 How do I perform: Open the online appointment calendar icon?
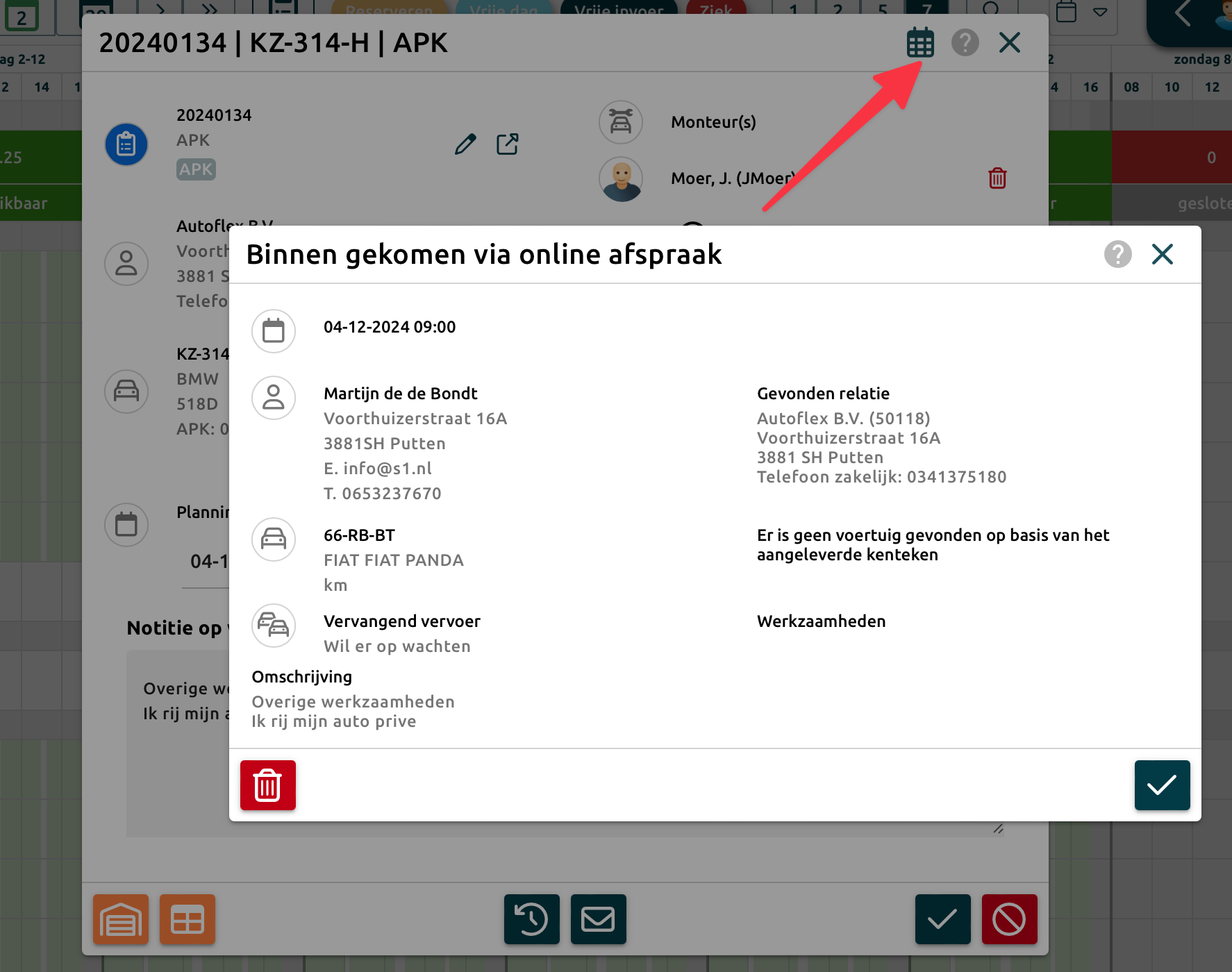pos(920,43)
